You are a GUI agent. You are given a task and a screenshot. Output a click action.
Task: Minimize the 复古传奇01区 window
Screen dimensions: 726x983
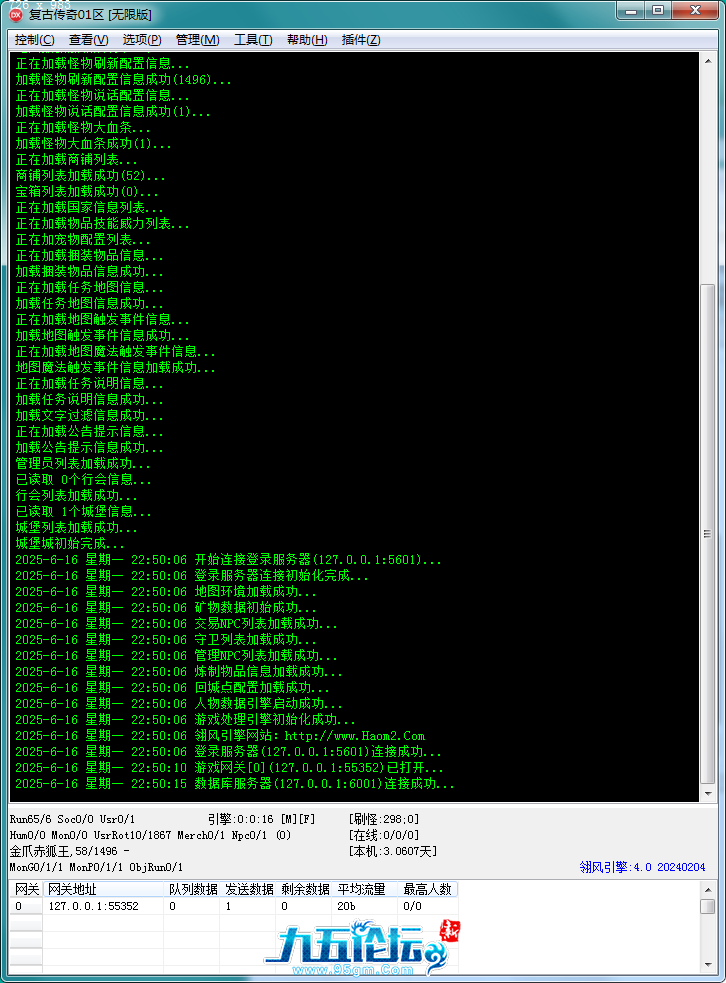coord(631,11)
